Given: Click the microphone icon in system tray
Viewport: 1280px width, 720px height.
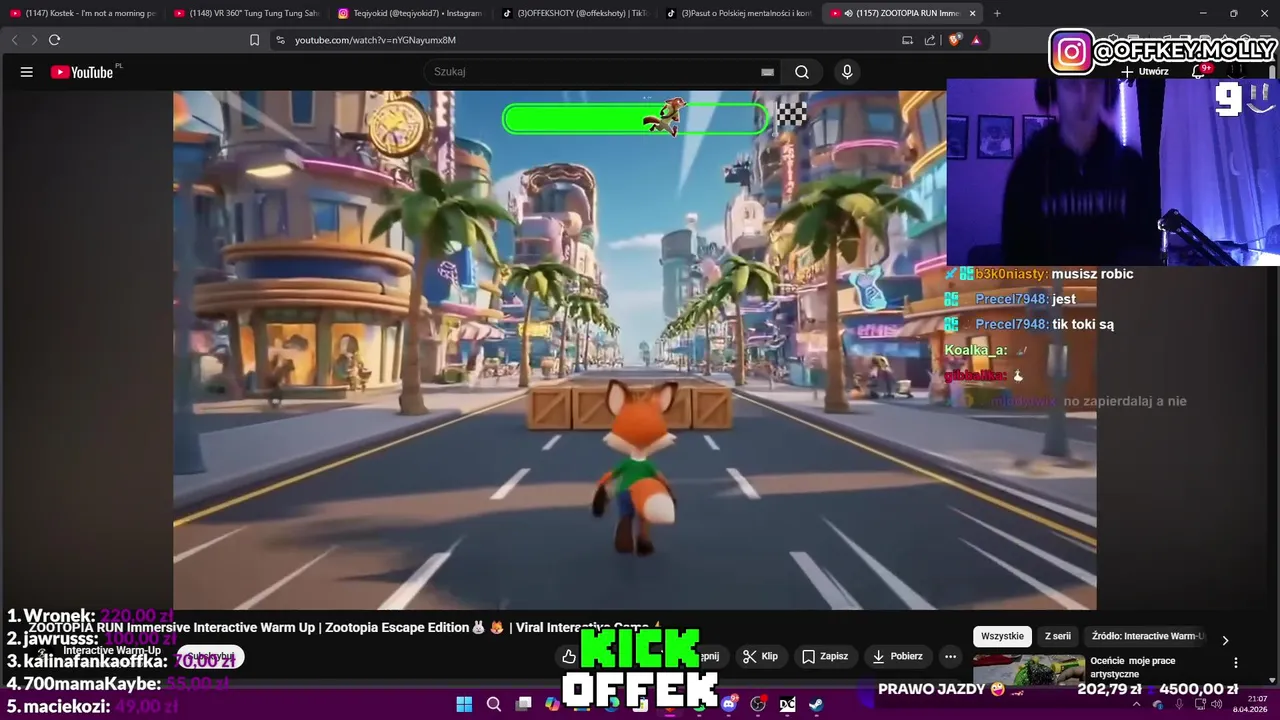Looking at the screenshot, I should pyautogui.click(x=1178, y=704).
